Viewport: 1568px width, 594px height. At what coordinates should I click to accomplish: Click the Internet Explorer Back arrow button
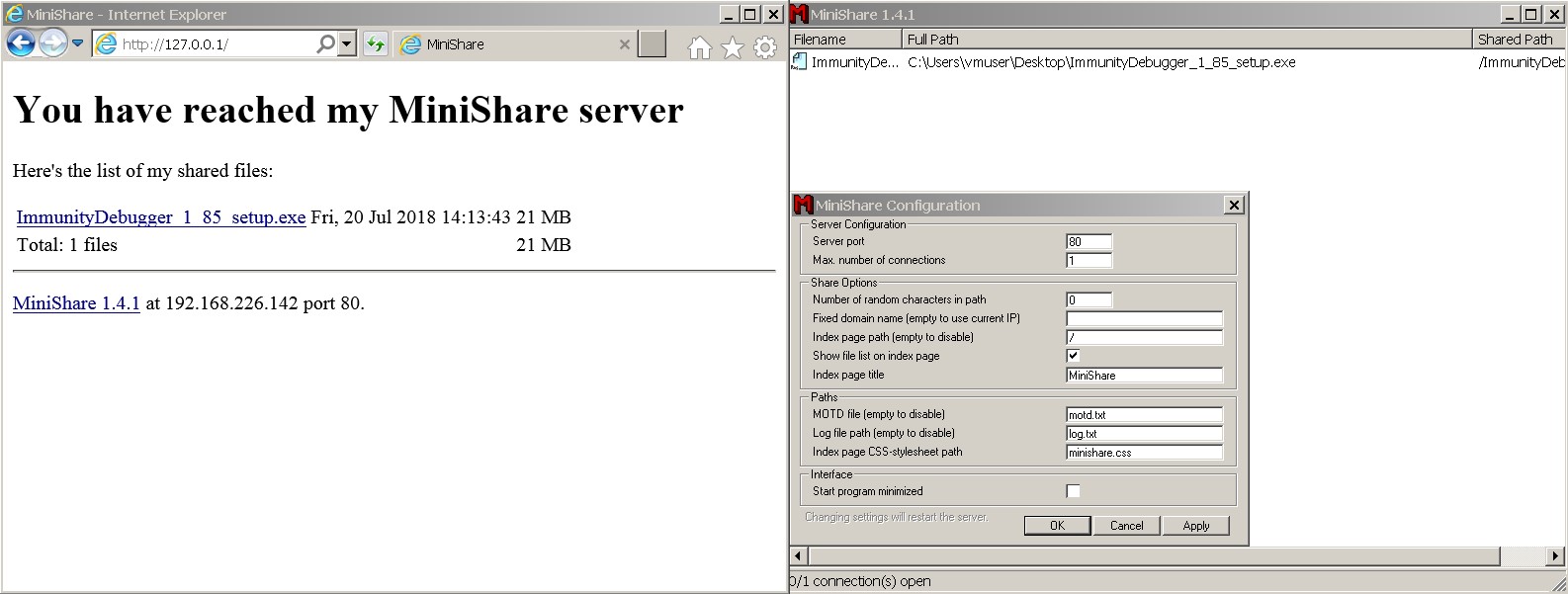(21, 43)
